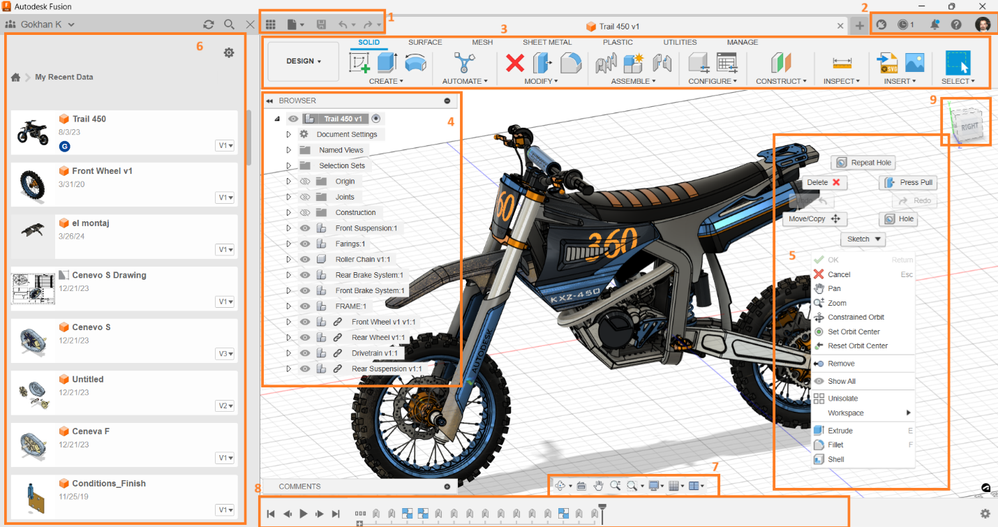Refresh the data panel
The height and width of the screenshot is (527, 998).
point(208,24)
